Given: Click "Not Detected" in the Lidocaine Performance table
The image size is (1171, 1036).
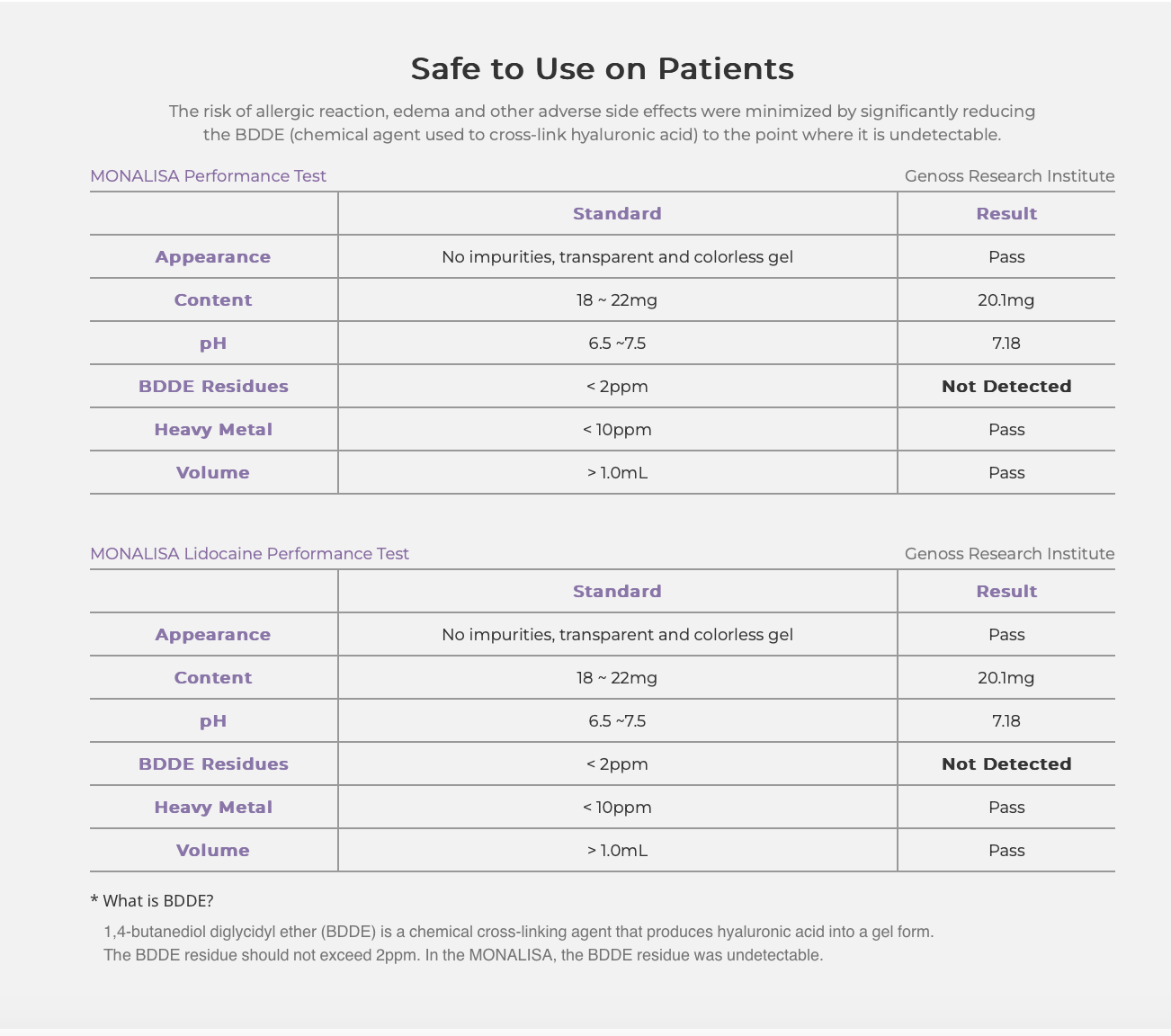Looking at the screenshot, I should tap(1006, 764).
